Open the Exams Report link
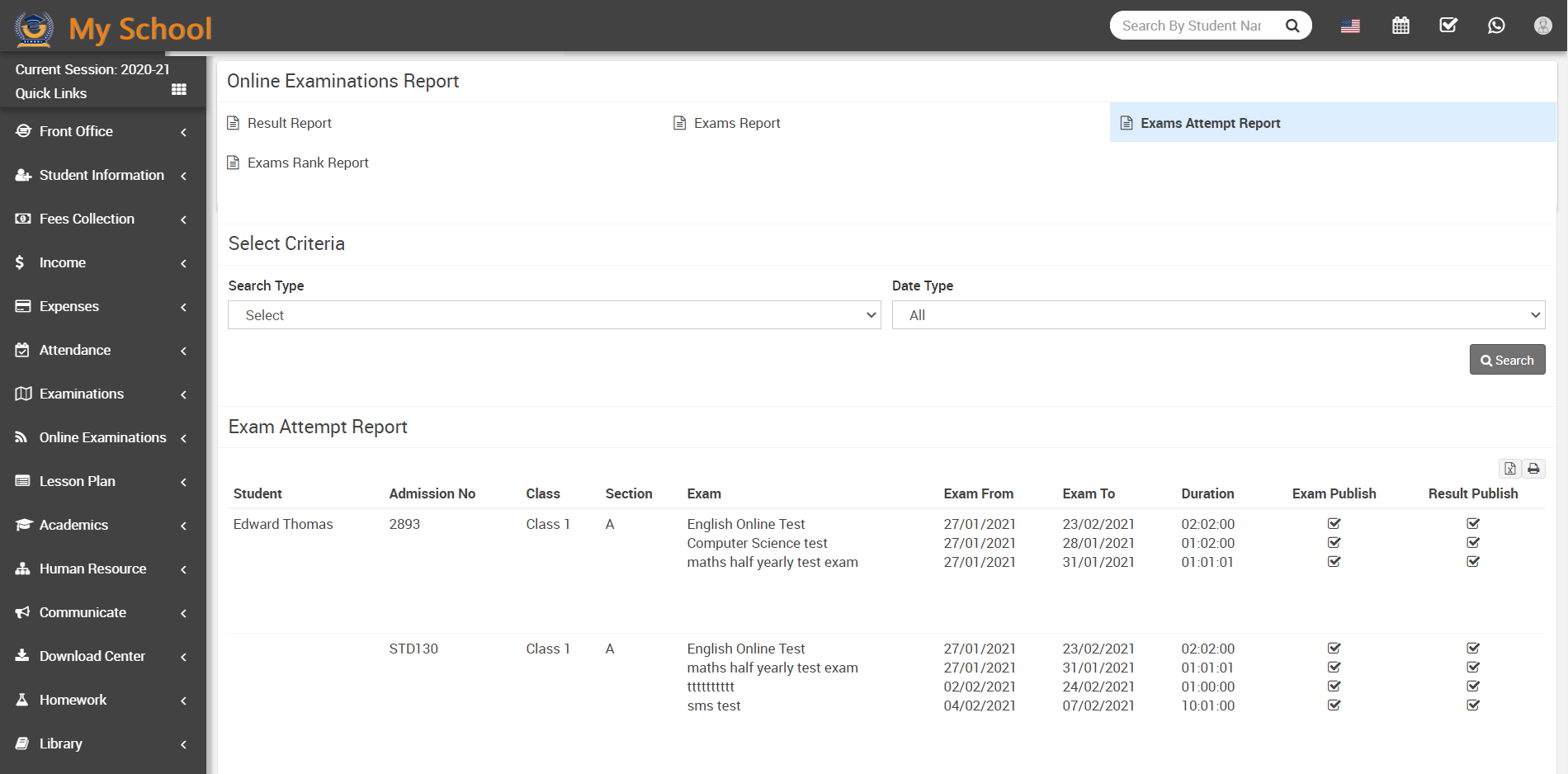1568x774 pixels. click(736, 122)
